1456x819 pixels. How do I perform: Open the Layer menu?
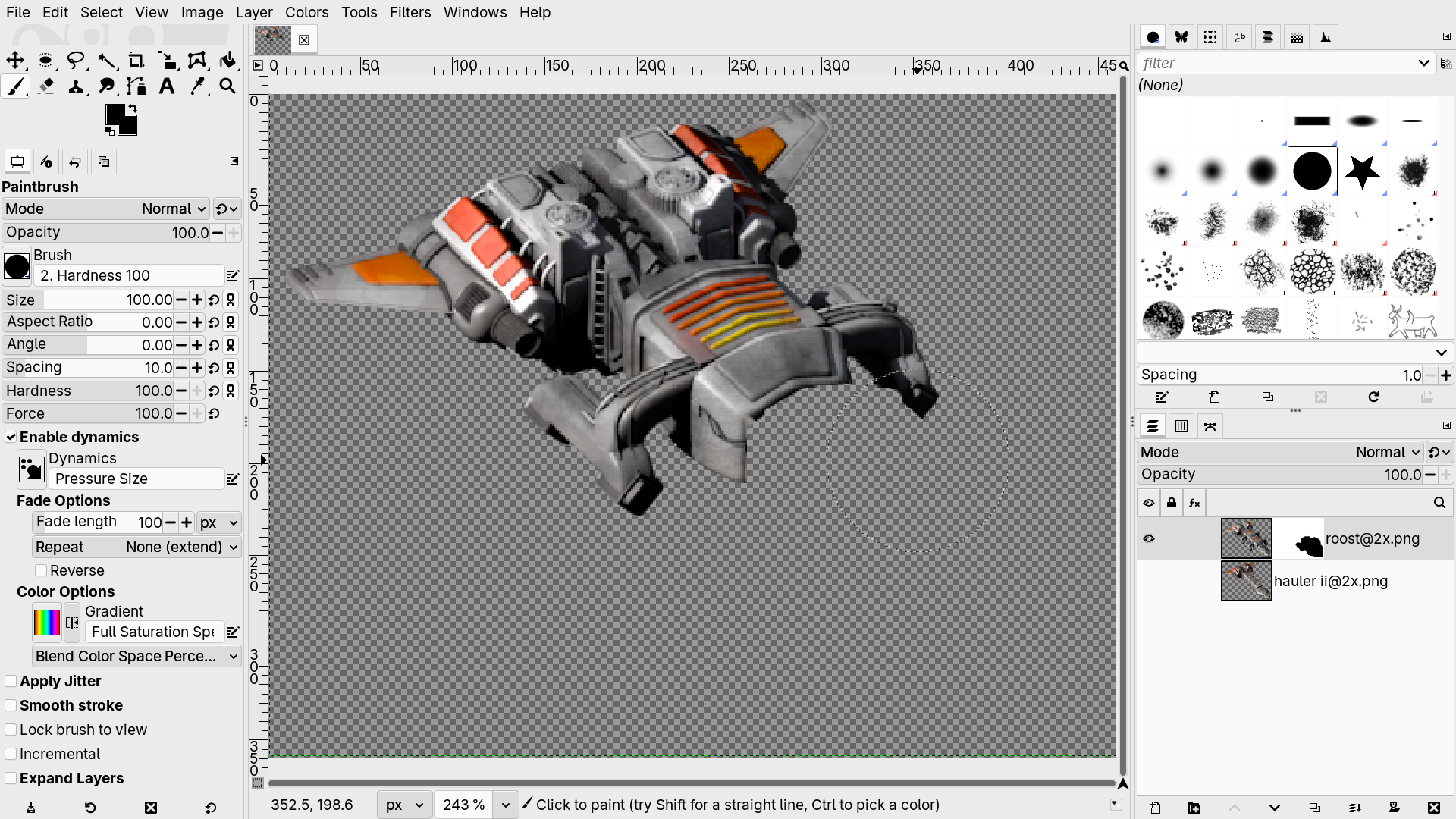point(254,12)
